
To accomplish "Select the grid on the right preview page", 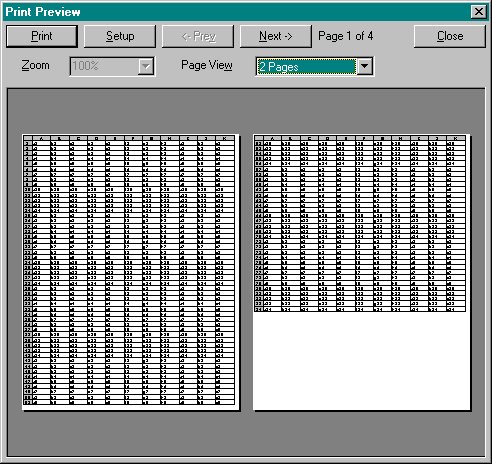I will click(x=360, y=224).
